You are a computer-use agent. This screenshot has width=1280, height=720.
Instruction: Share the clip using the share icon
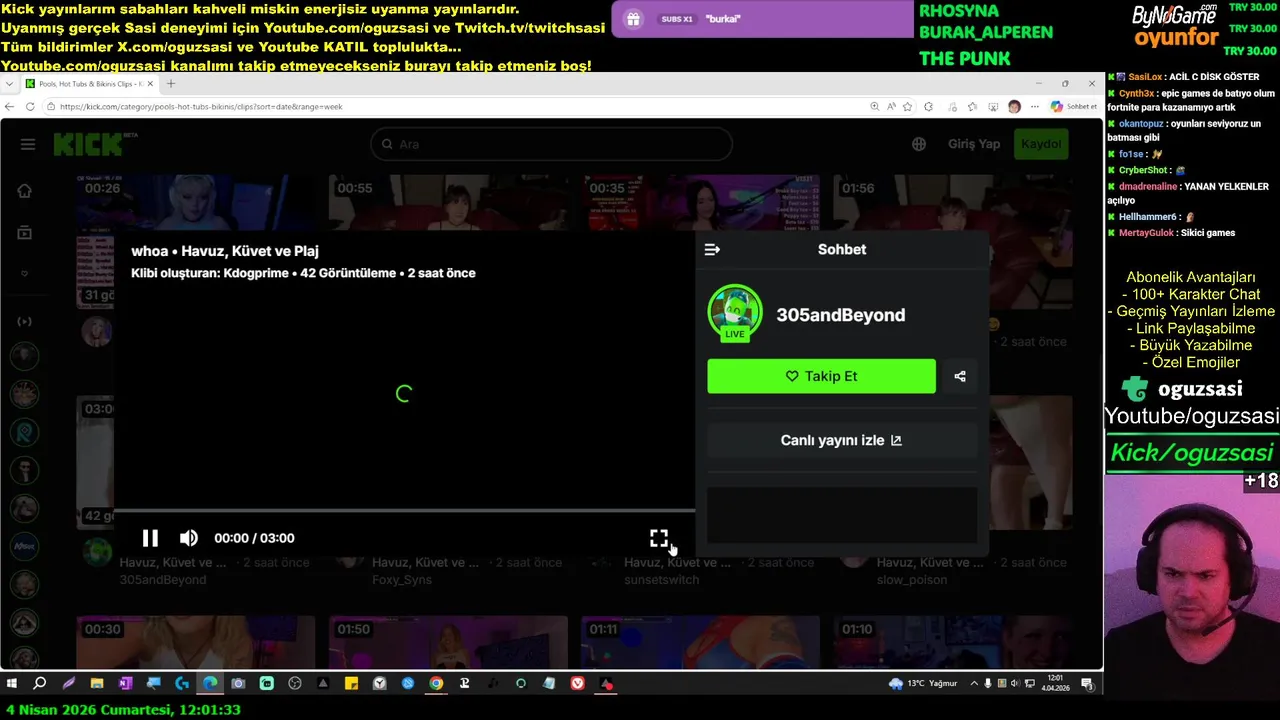[960, 376]
